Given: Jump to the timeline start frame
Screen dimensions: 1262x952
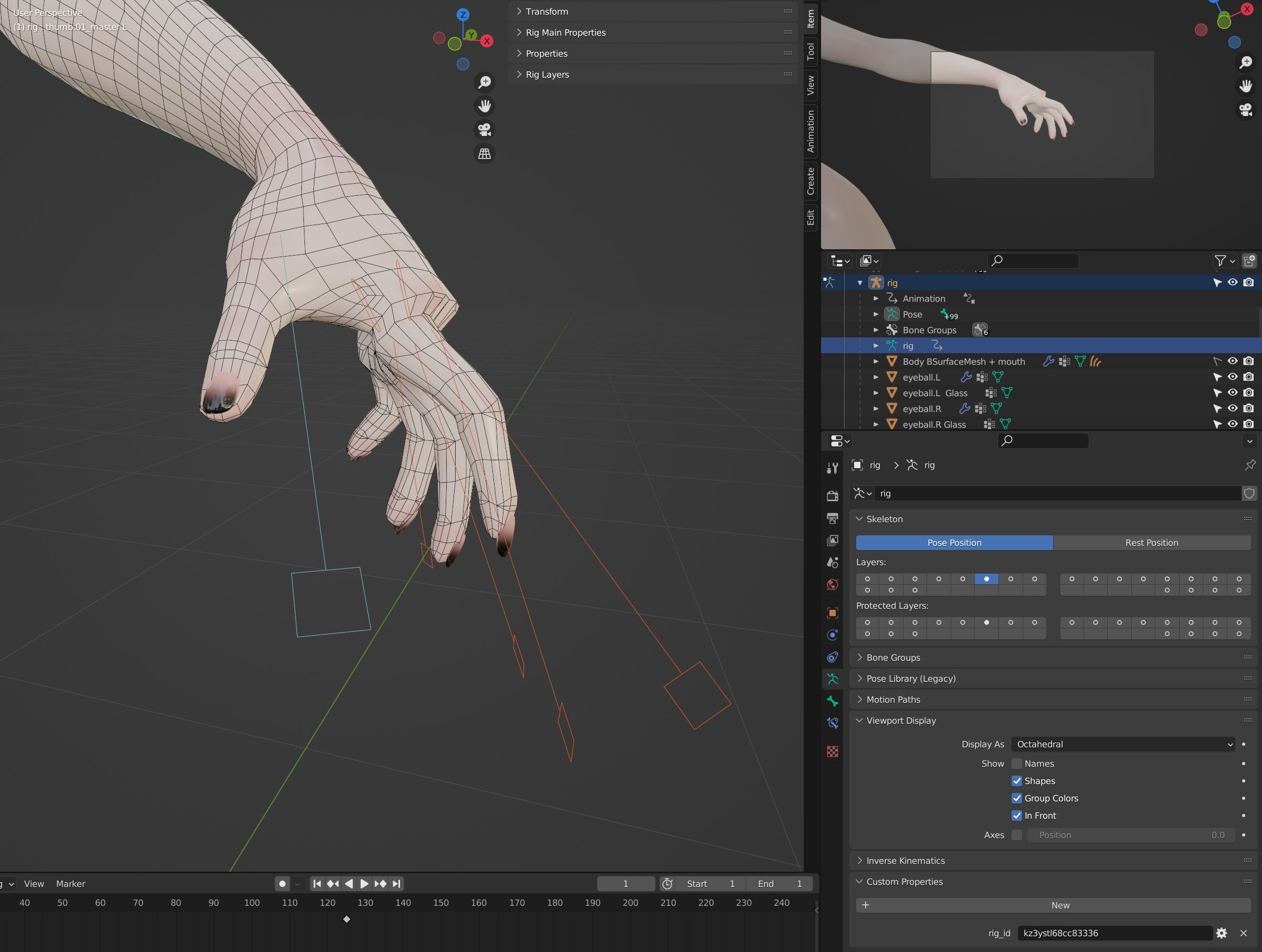Looking at the screenshot, I should 317,884.
